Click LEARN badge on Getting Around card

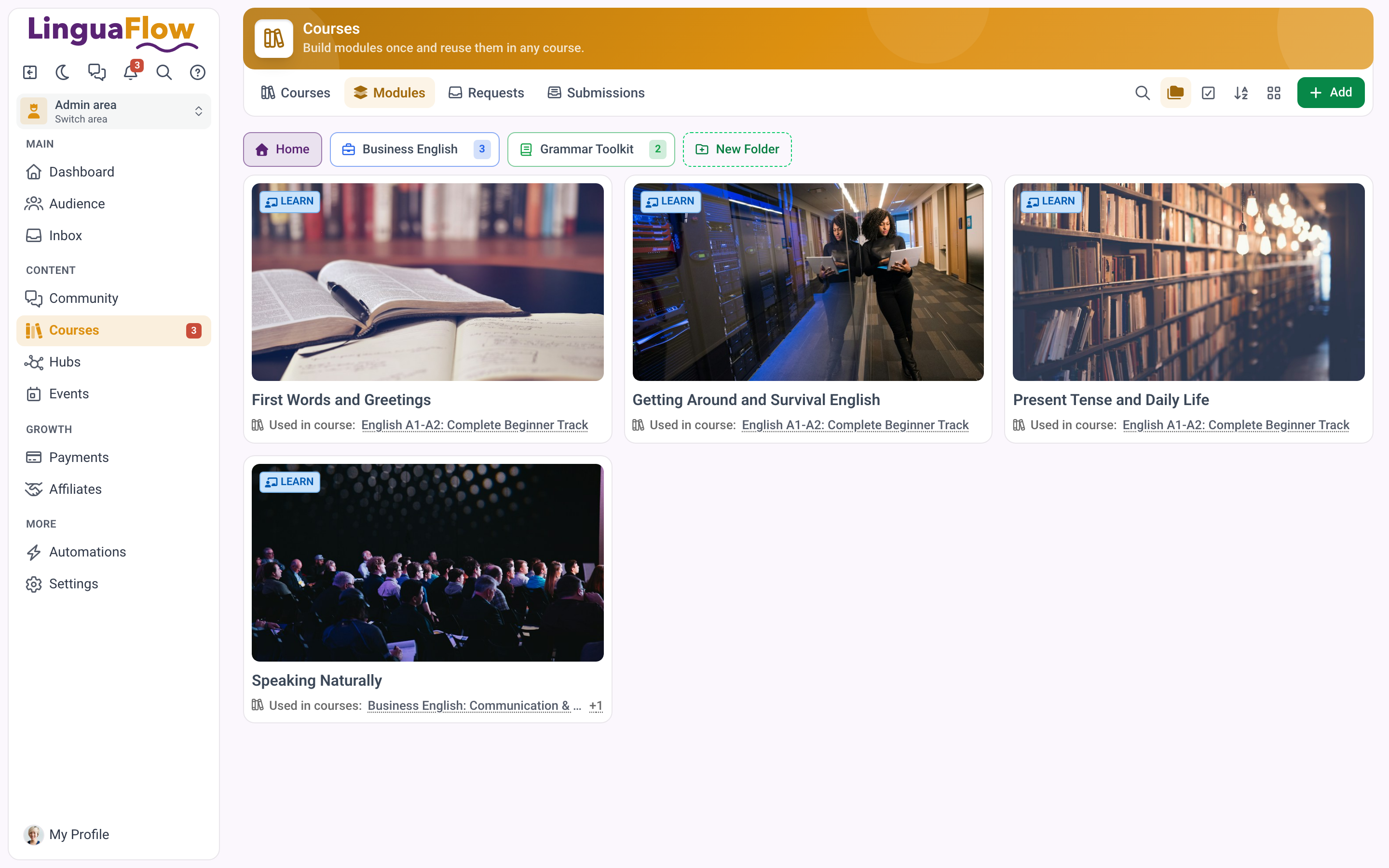670,202
